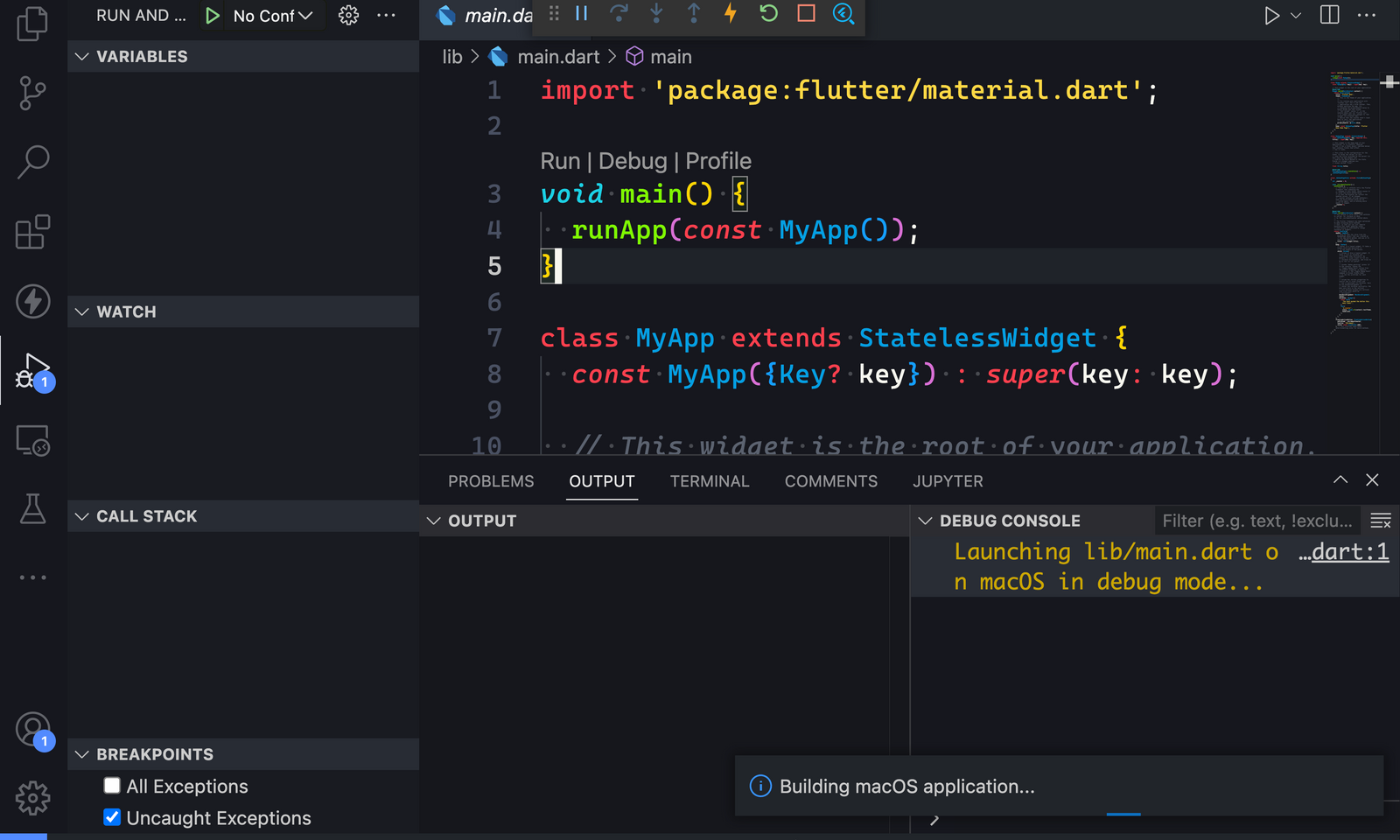
Task: Switch to the Comments tab
Action: tap(831, 481)
